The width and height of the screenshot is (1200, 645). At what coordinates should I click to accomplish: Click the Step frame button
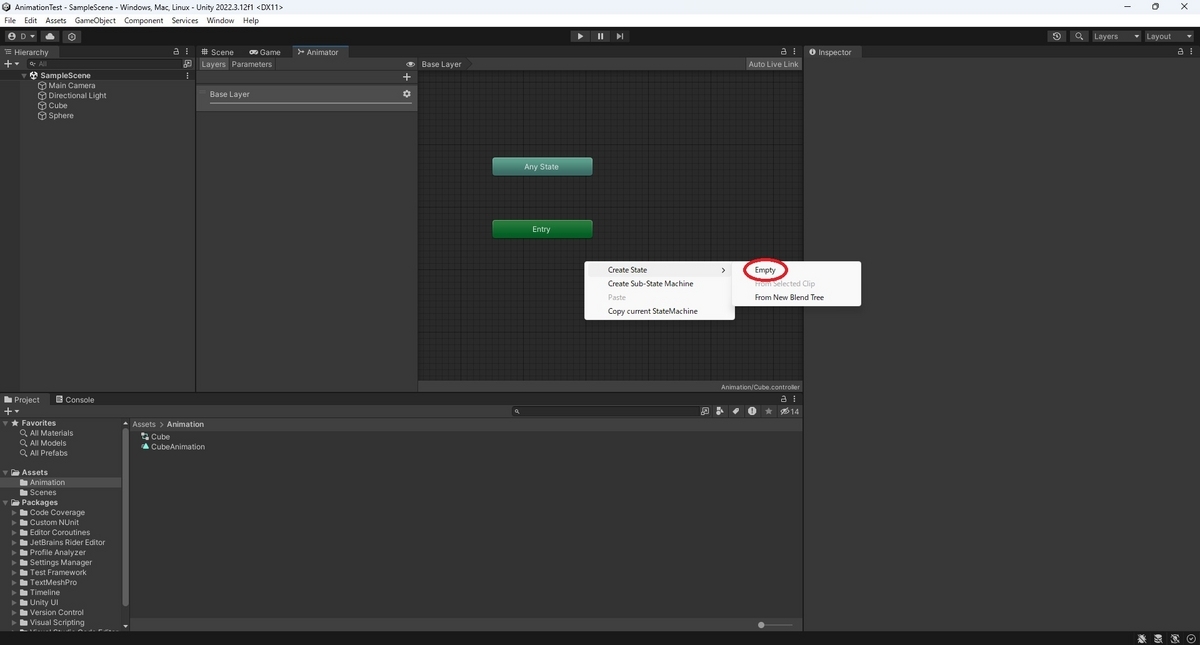click(620, 36)
